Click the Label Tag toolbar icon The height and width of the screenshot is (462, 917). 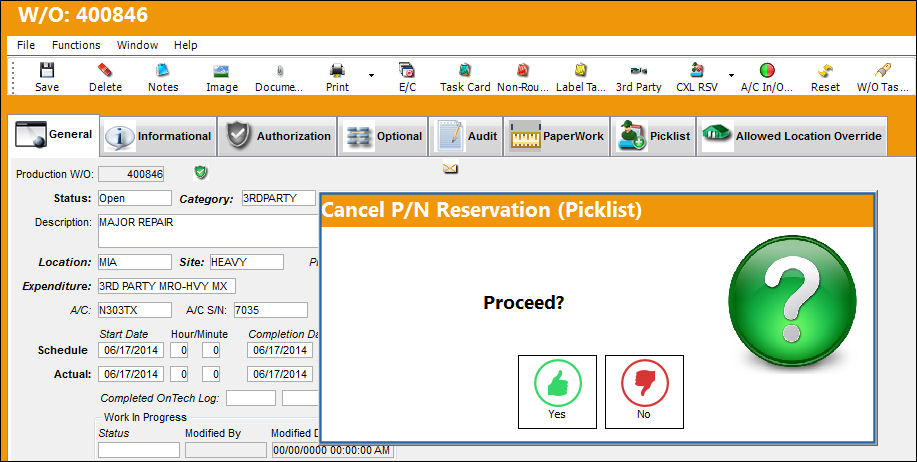click(580, 71)
